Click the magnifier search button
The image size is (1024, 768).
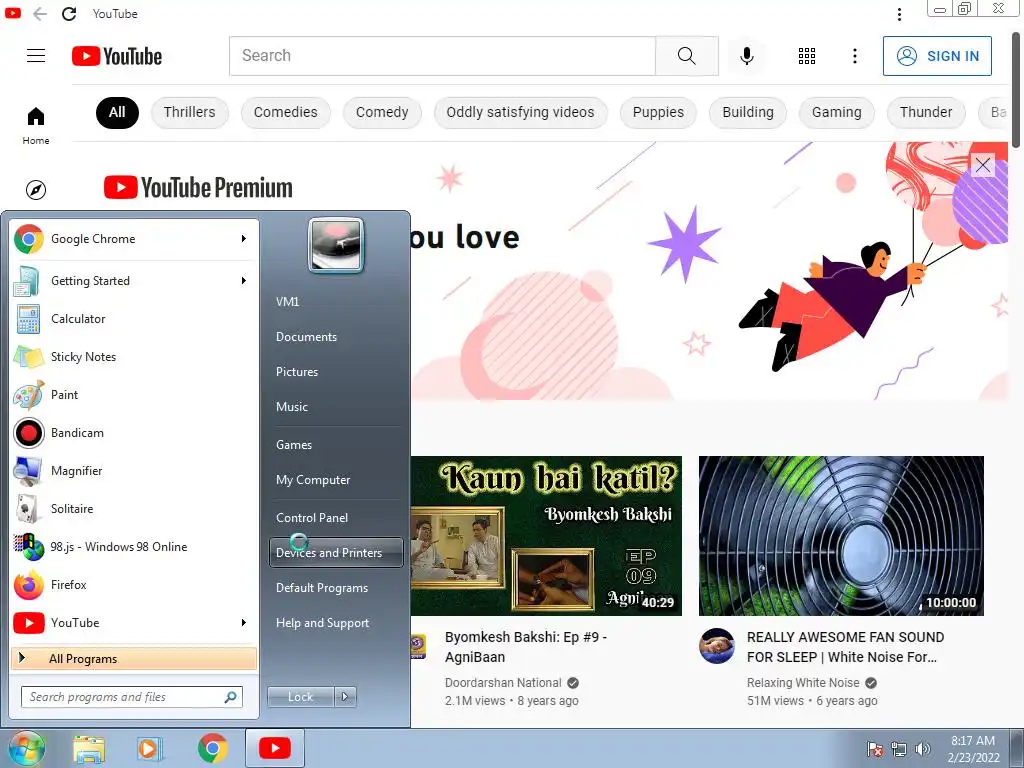click(x=686, y=56)
